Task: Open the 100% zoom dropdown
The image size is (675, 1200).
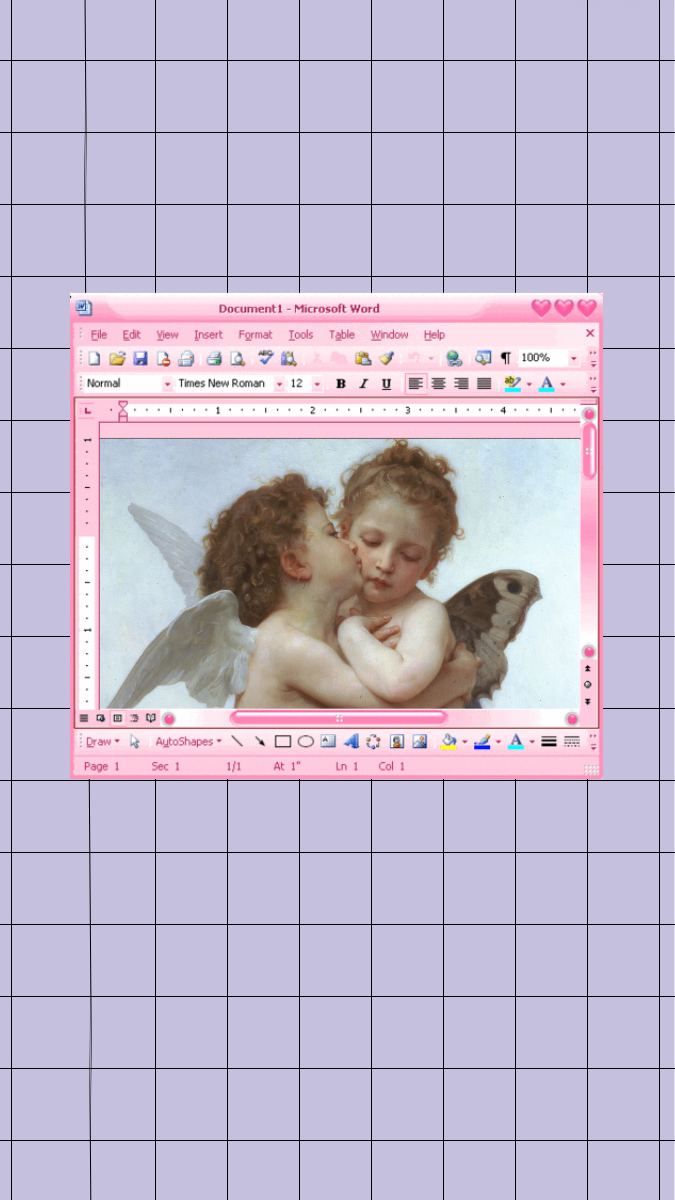Action: [x=573, y=358]
